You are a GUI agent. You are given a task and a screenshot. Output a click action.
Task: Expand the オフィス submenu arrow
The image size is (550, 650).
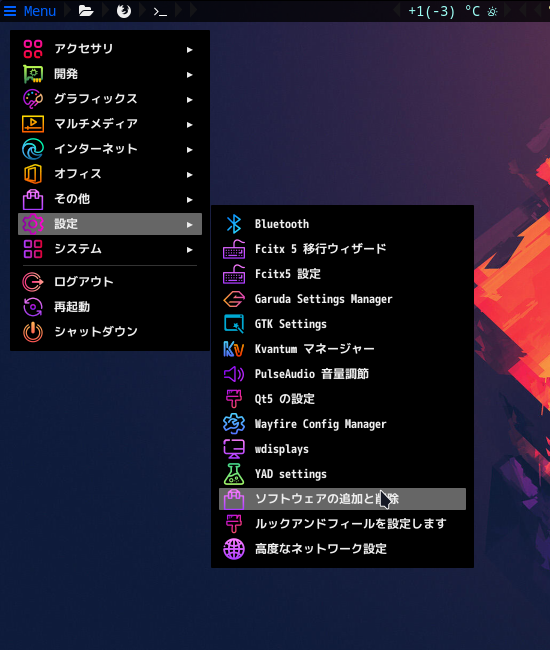pyautogui.click(x=189, y=175)
